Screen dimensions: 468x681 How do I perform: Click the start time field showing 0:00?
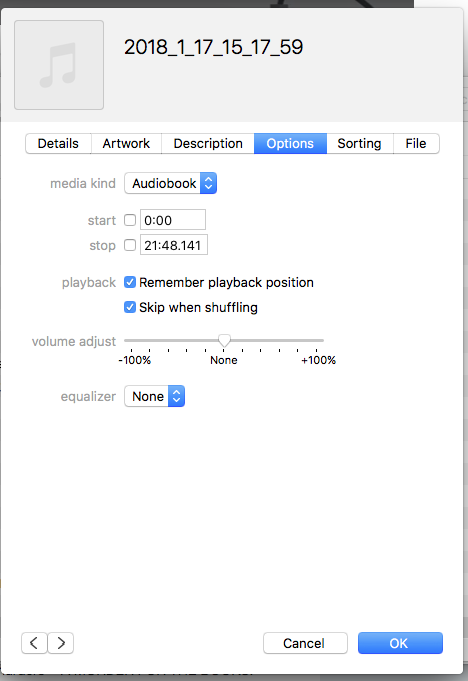pos(173,220)
